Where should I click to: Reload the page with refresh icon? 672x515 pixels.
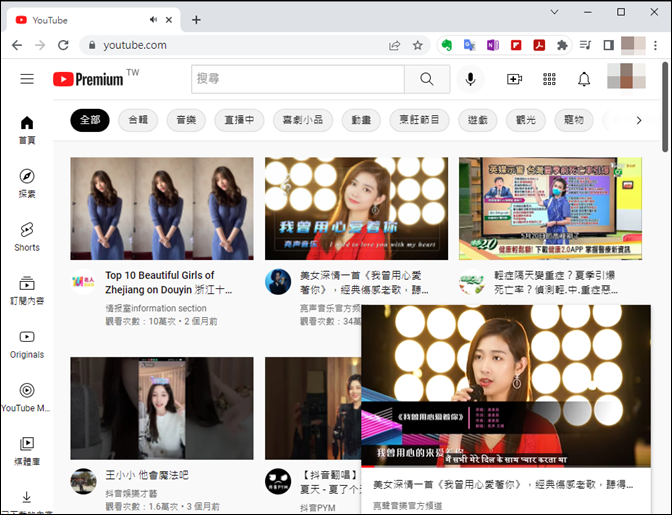coord(63,45)
